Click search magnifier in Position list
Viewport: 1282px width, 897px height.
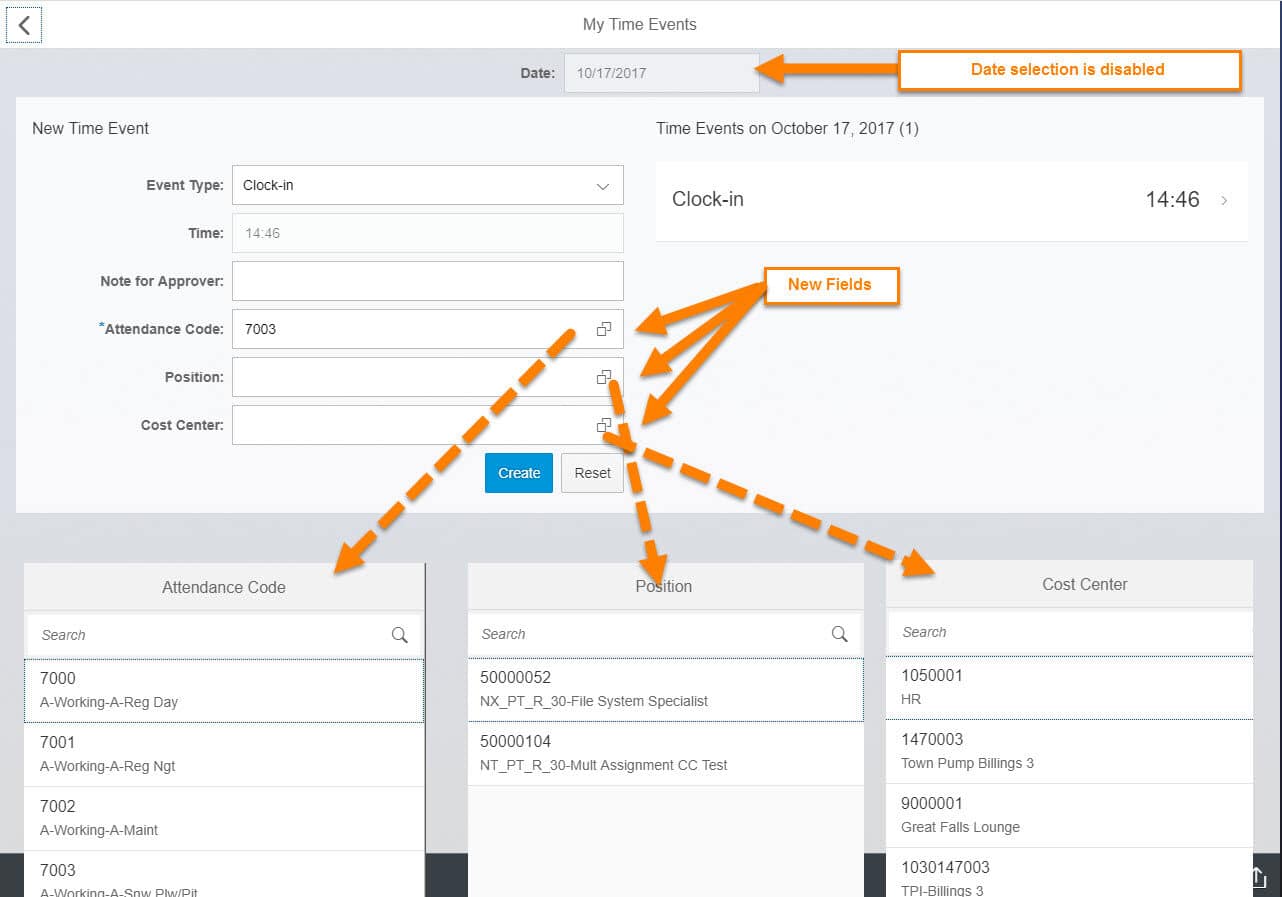click(839, 634)
